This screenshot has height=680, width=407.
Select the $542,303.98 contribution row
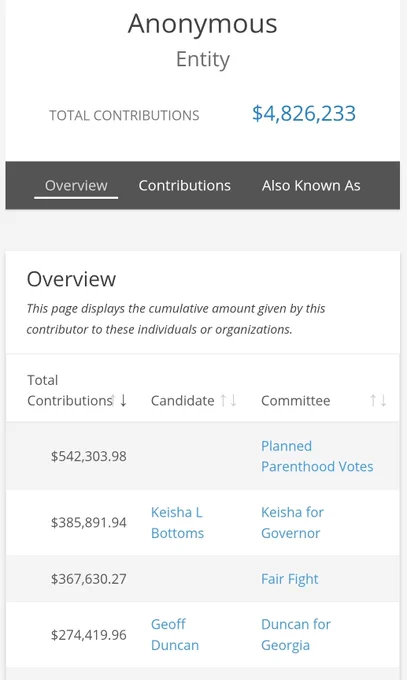[203, 456]
